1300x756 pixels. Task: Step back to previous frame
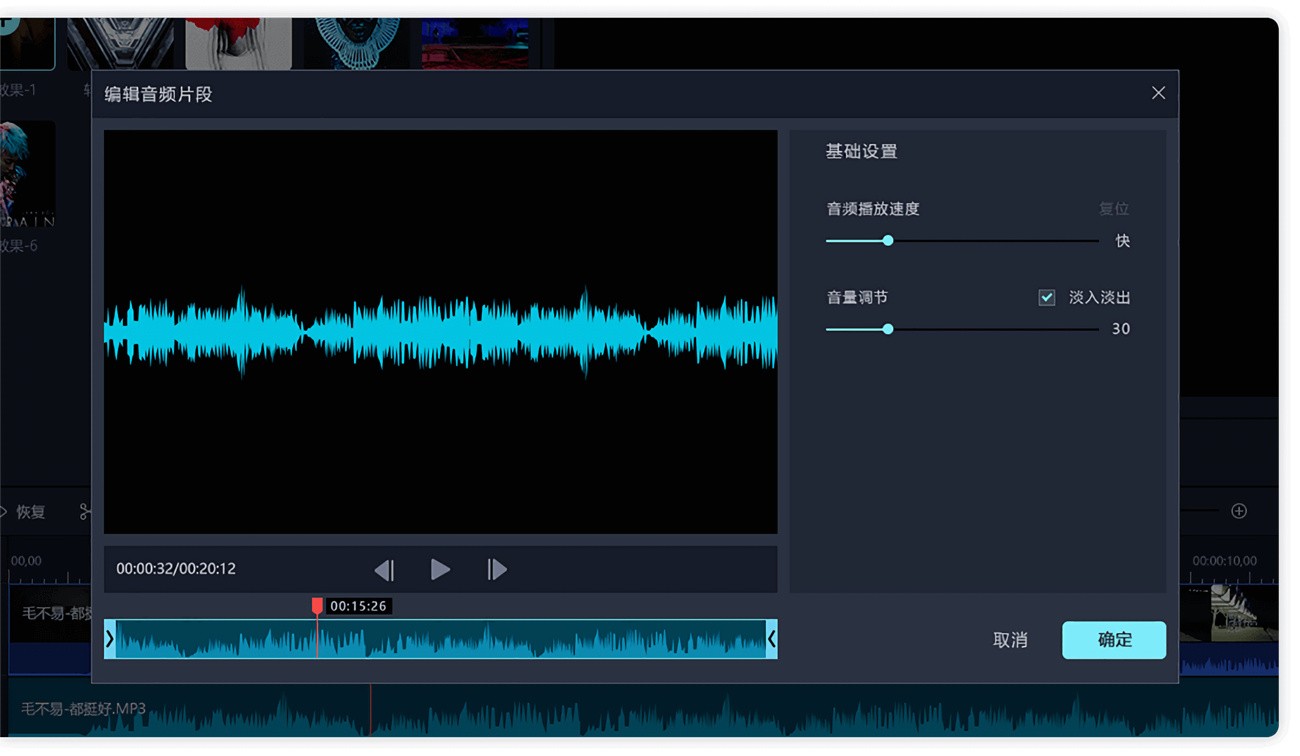pos(384,570)
